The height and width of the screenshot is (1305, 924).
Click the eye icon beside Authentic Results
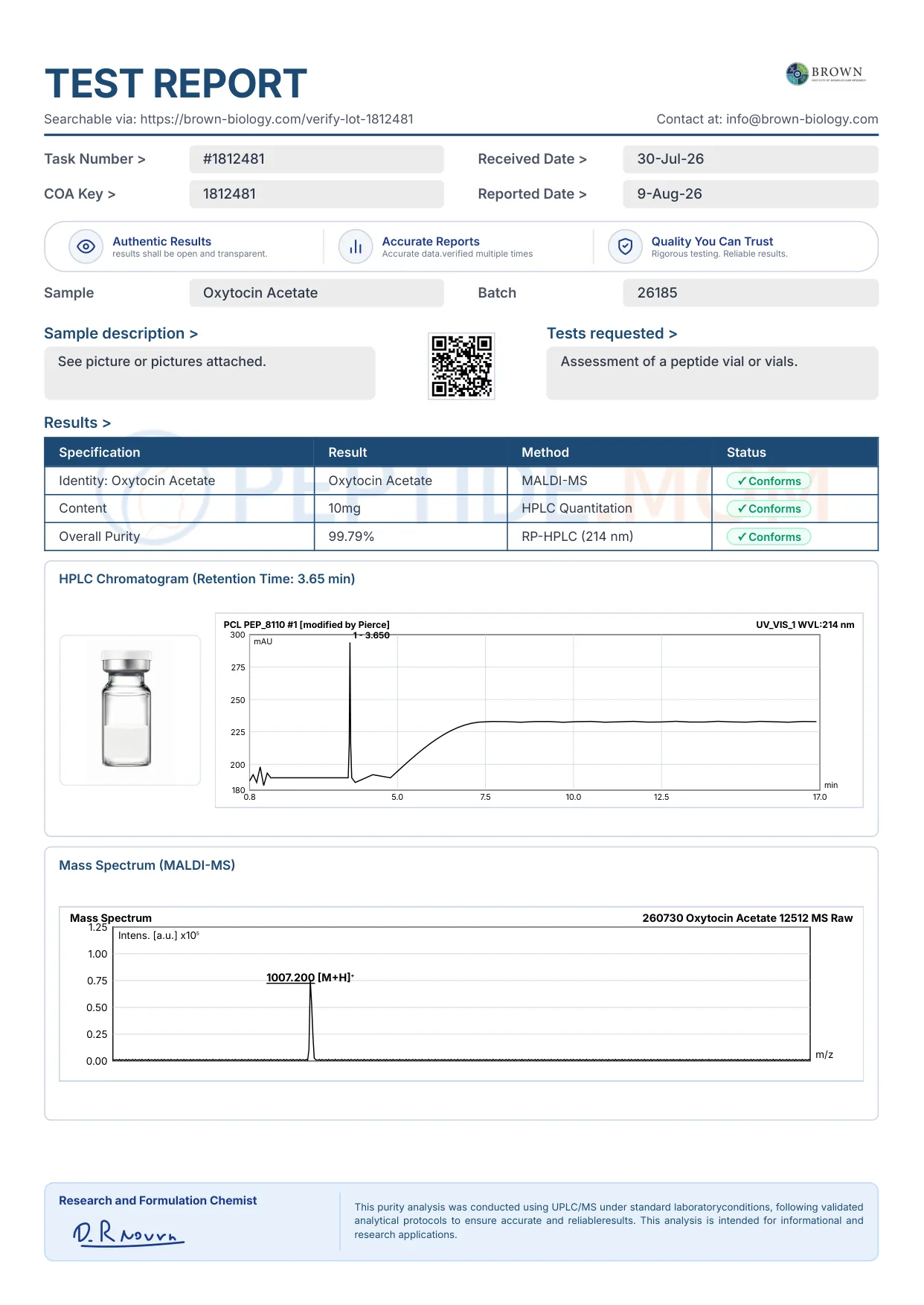[86, 247]
